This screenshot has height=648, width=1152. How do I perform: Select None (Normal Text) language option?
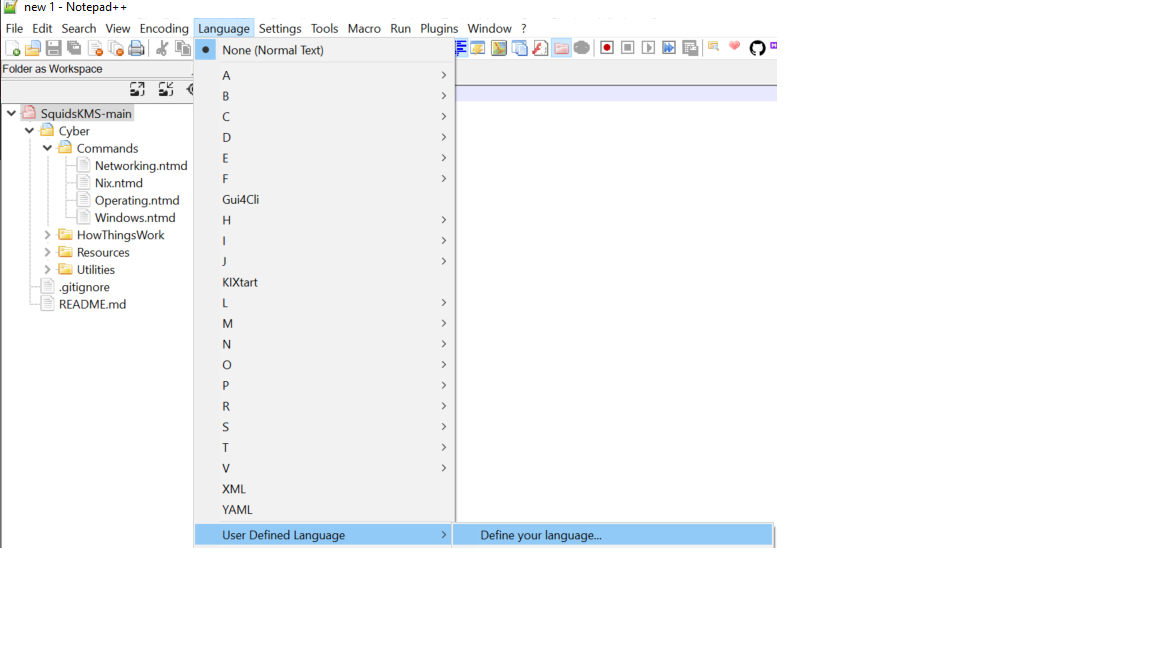click(x=273, y=50)
